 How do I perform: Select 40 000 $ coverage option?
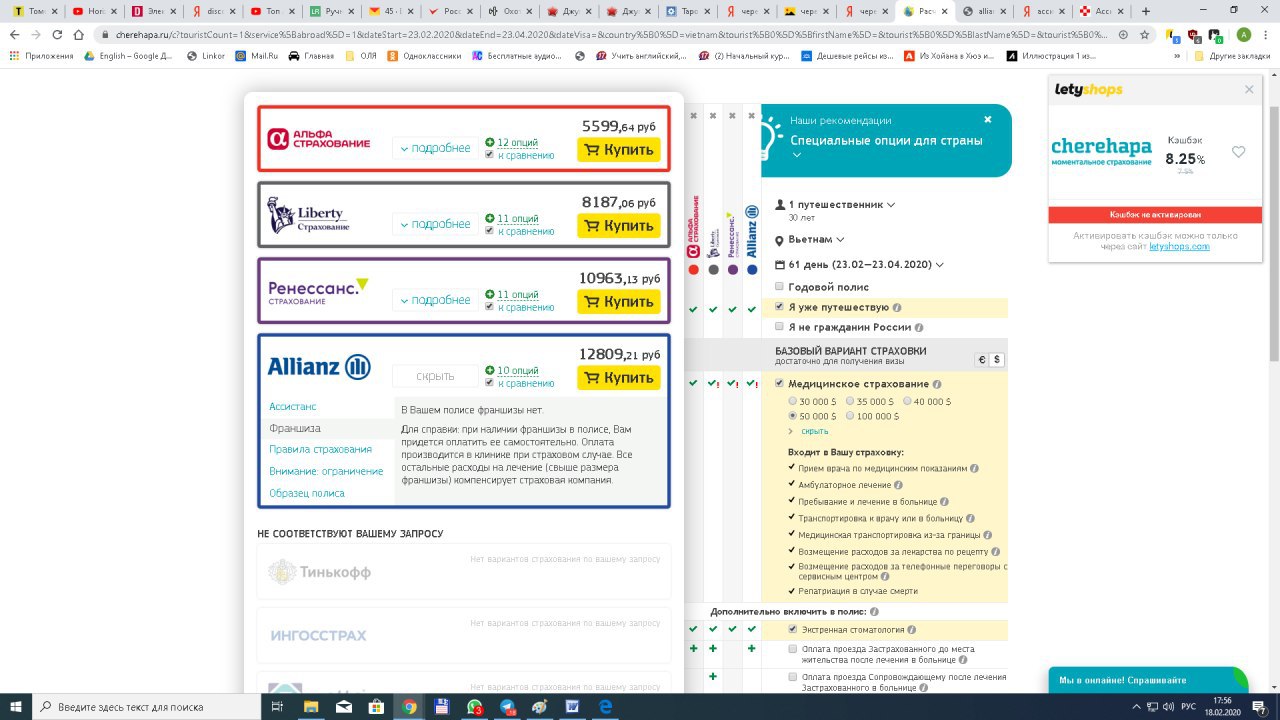coord(907,401)
